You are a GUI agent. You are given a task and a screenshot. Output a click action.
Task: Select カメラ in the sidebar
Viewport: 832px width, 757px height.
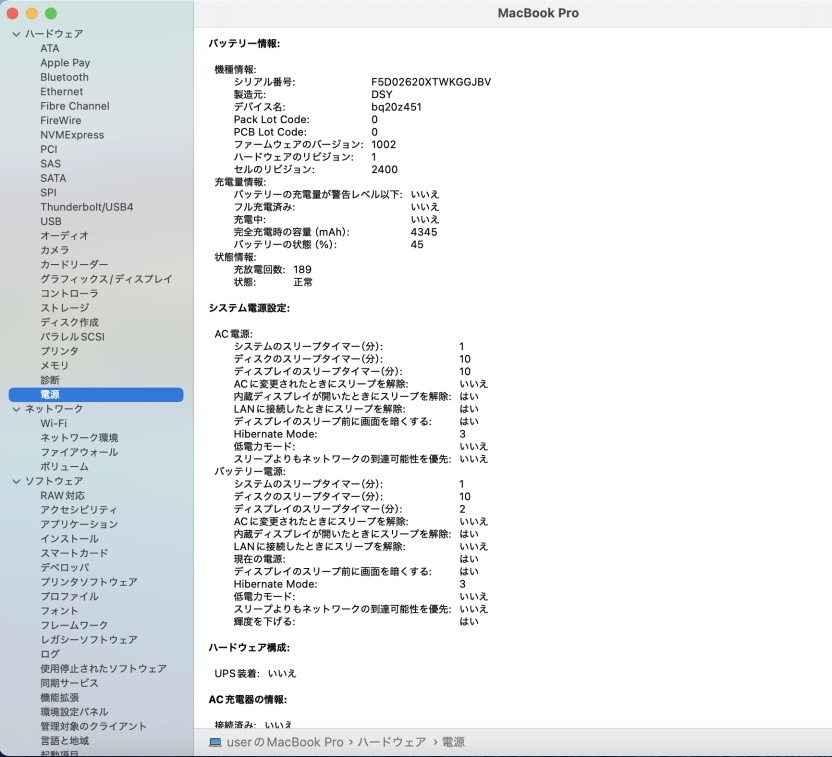point(55,250)
